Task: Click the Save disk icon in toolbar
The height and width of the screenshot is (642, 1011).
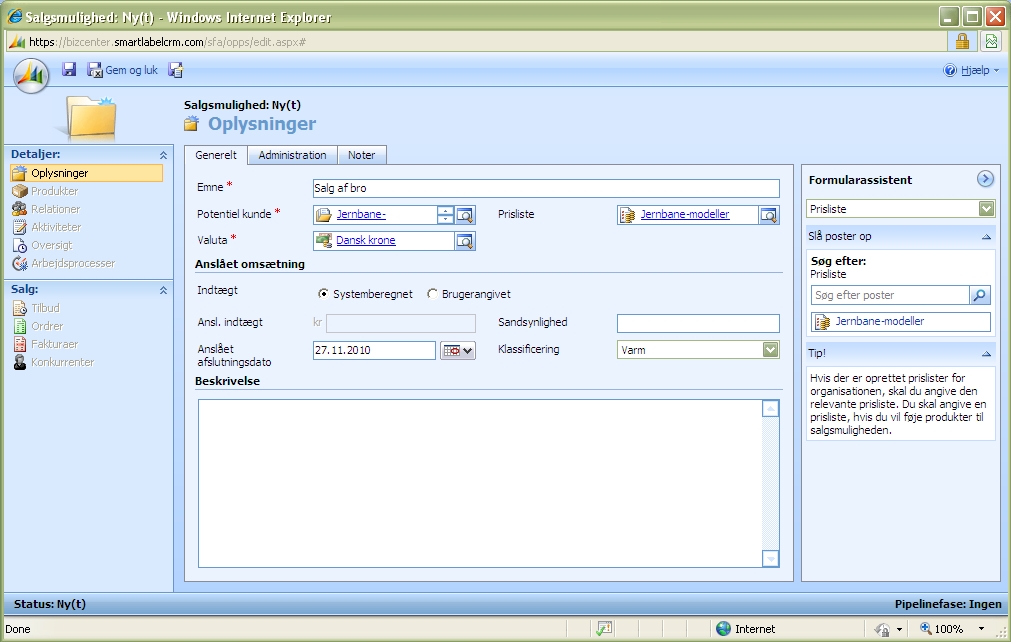Action: point(69,70)
